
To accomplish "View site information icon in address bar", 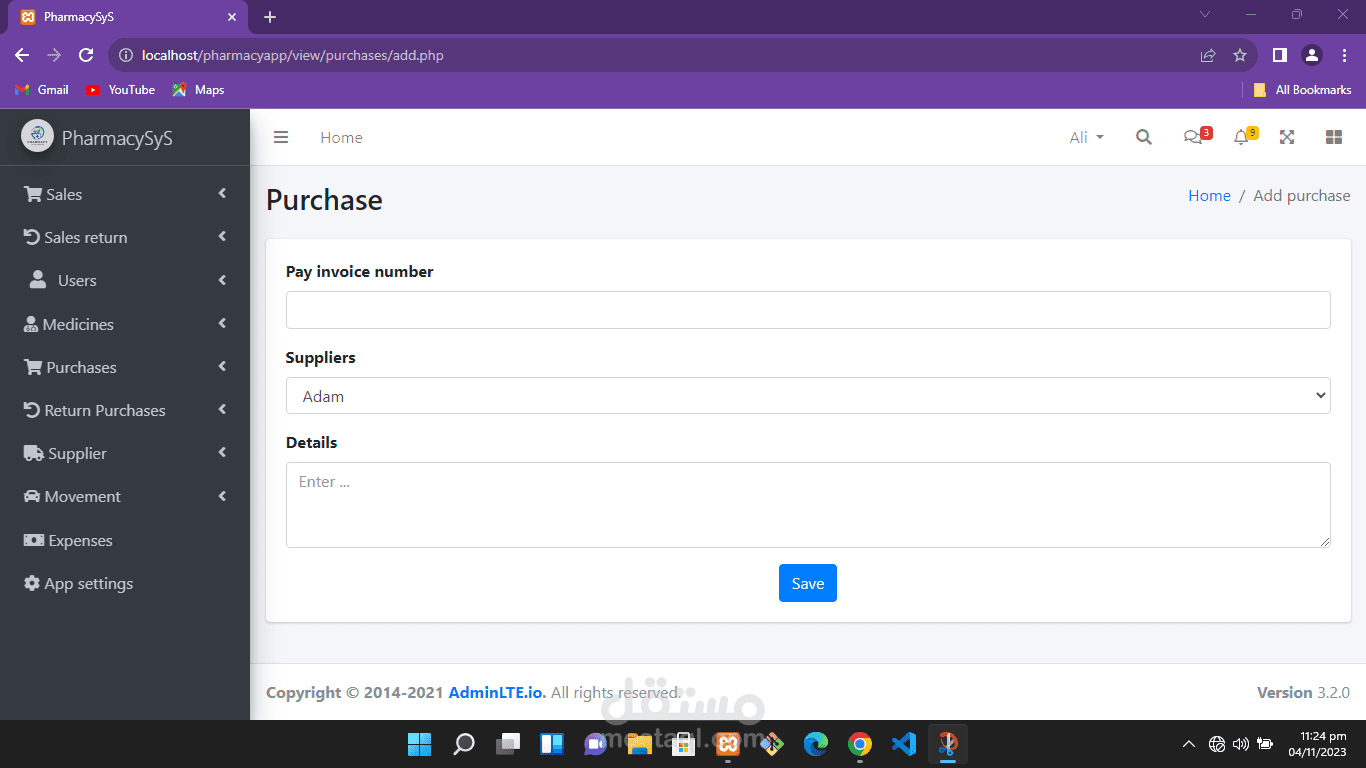I will tap(126, 55).
